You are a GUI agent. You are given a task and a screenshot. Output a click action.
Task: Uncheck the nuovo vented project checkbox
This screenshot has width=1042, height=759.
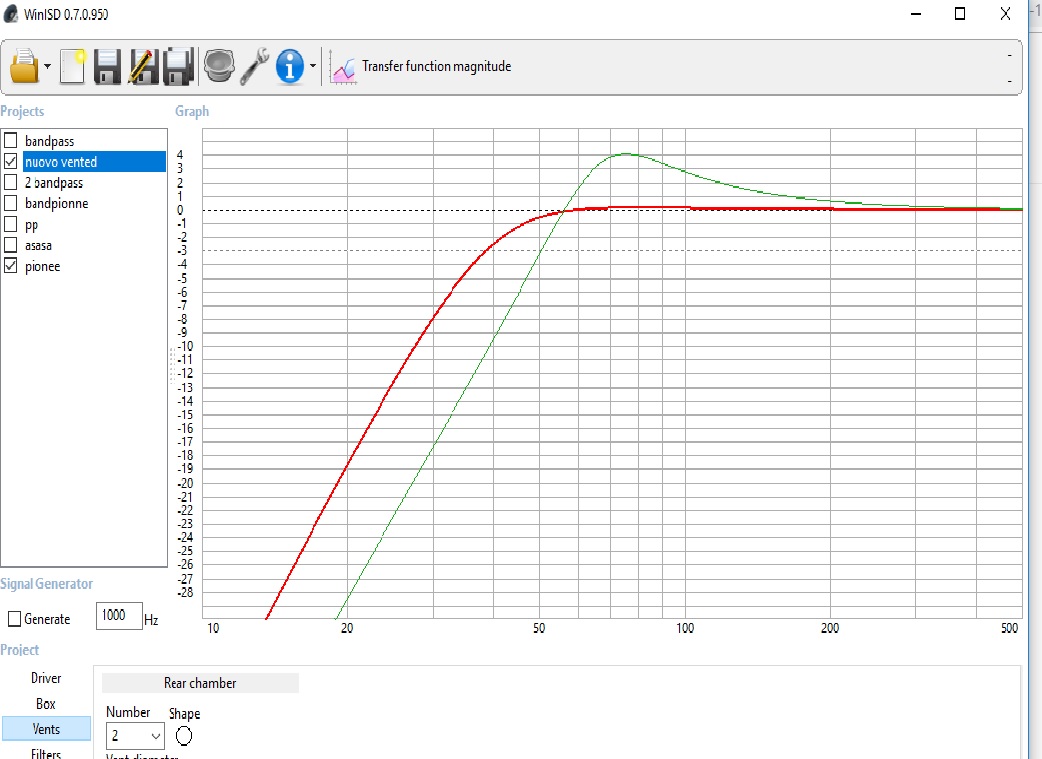(x=11, y=162)
